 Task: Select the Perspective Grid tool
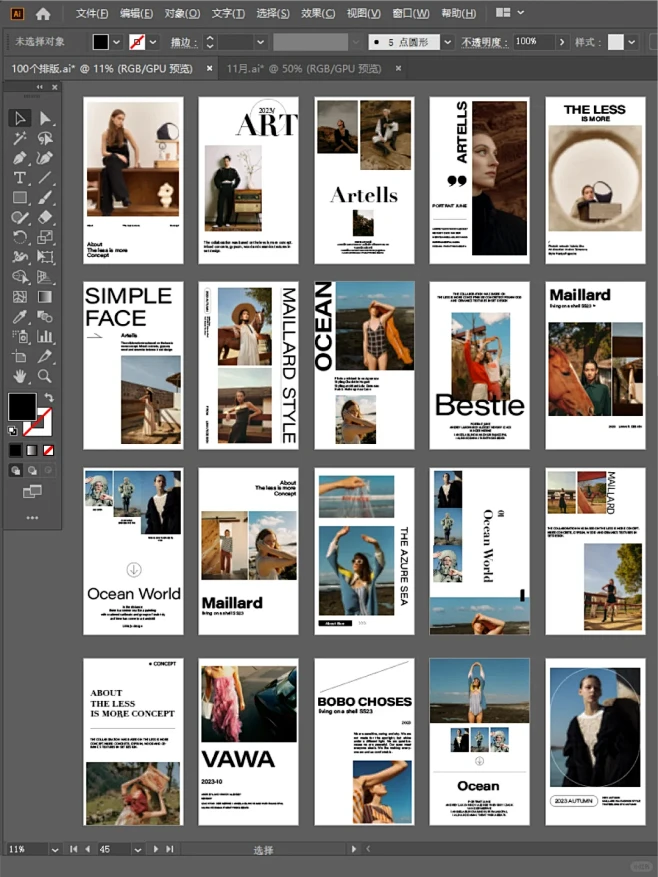[x=45, y=277]
